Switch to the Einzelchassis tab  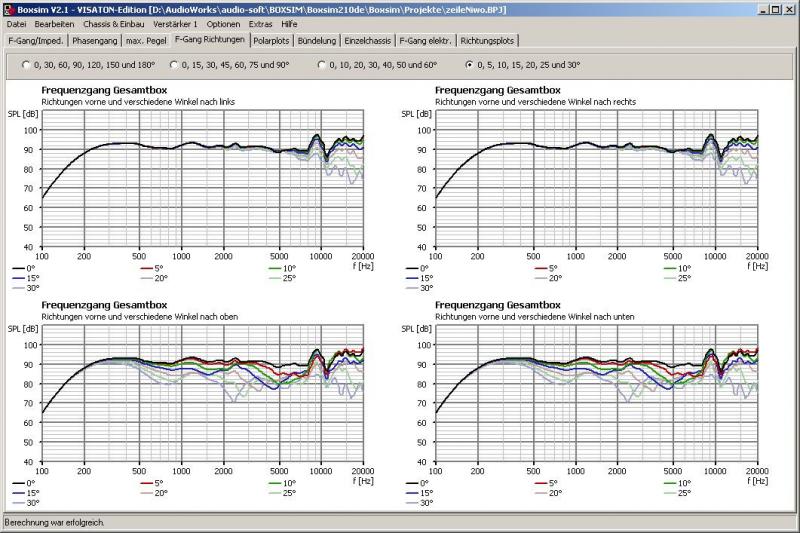click(367, 40)
